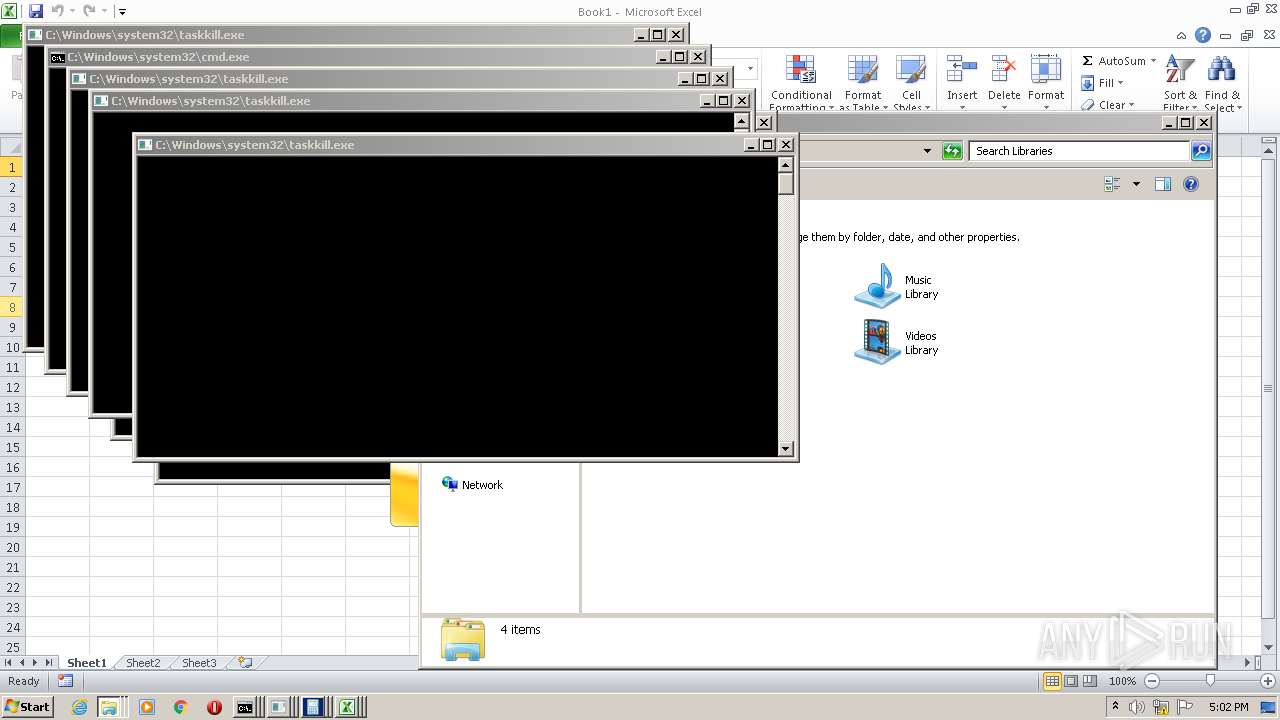1280x720 pixels.
Task: Click the taskbar clock showing 5:02 PM
Action: click(1228, 707)
